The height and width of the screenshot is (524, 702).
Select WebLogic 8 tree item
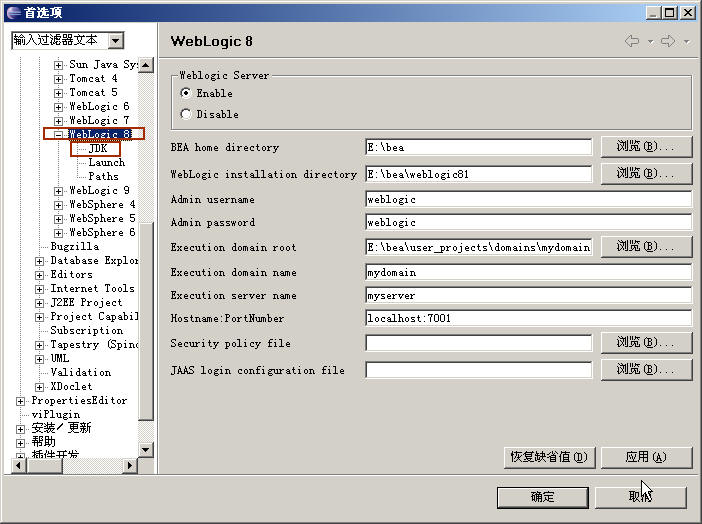click(x=100, y=134)
